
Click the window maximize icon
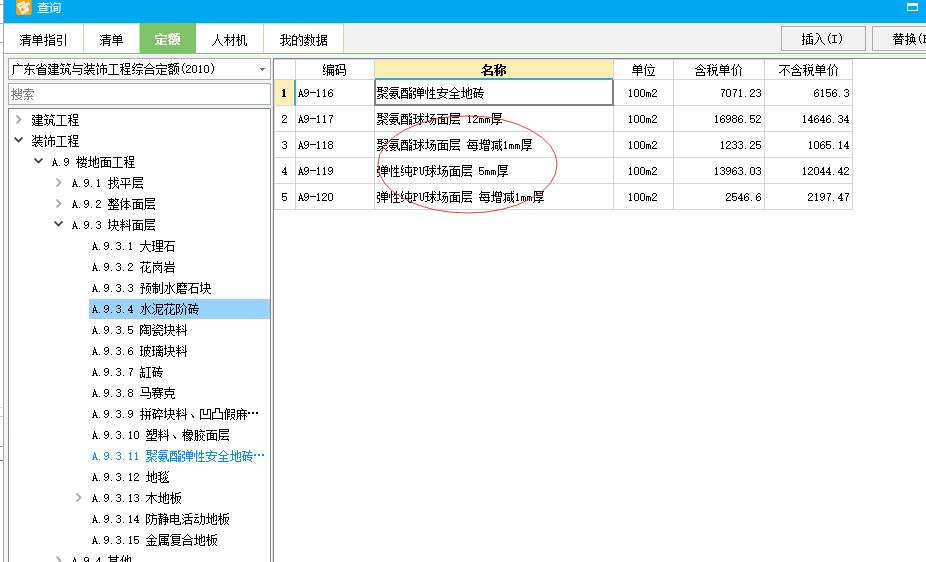click(x=912, y=7)
